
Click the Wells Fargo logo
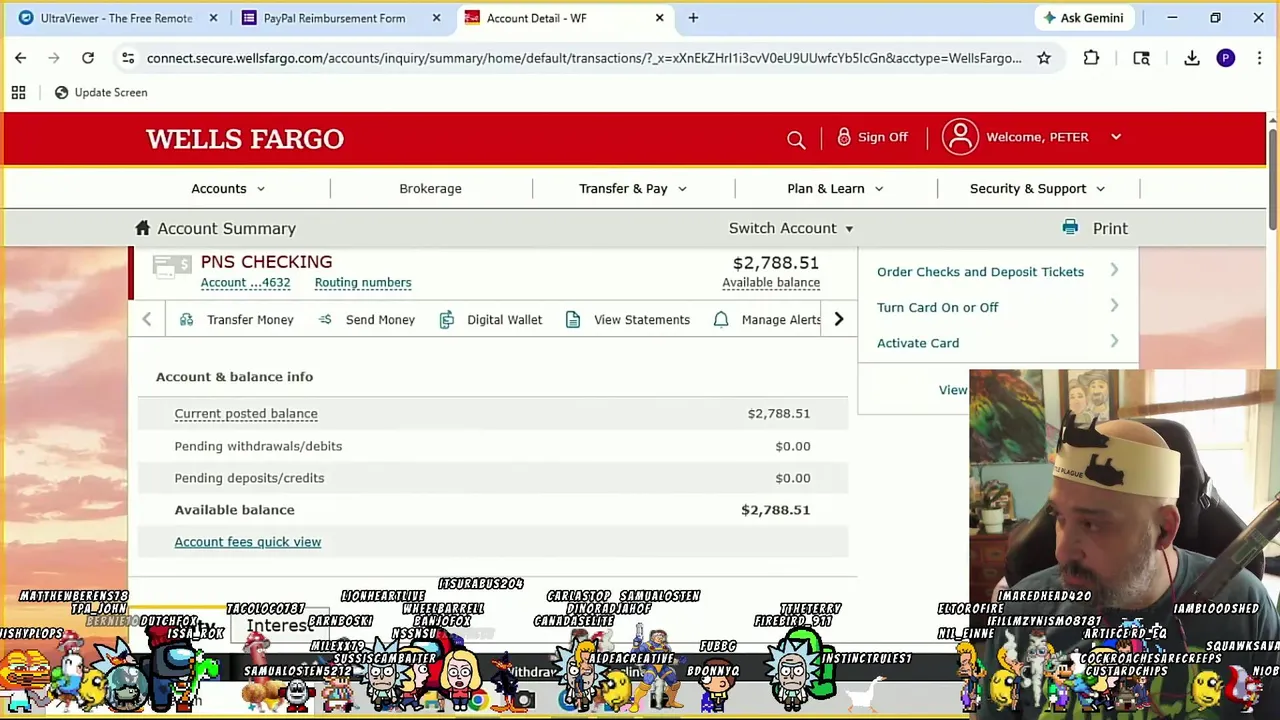point(245,139)
